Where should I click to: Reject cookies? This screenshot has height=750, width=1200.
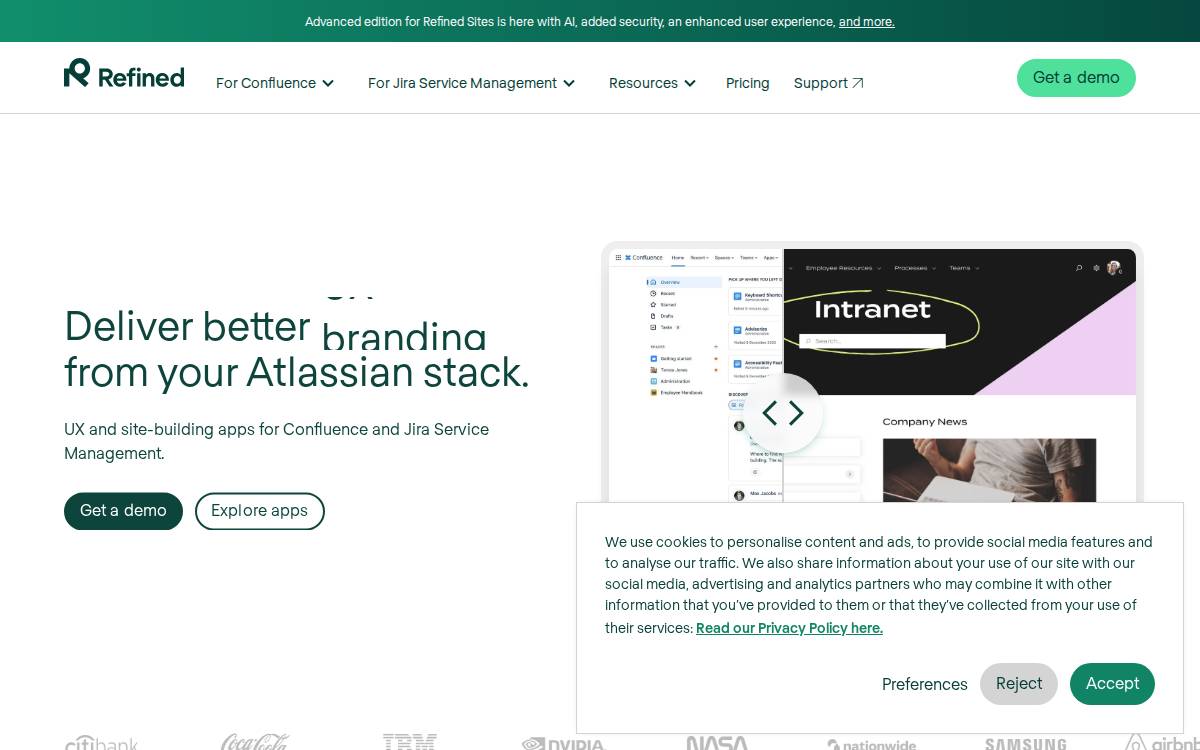tap(1019, 684)
